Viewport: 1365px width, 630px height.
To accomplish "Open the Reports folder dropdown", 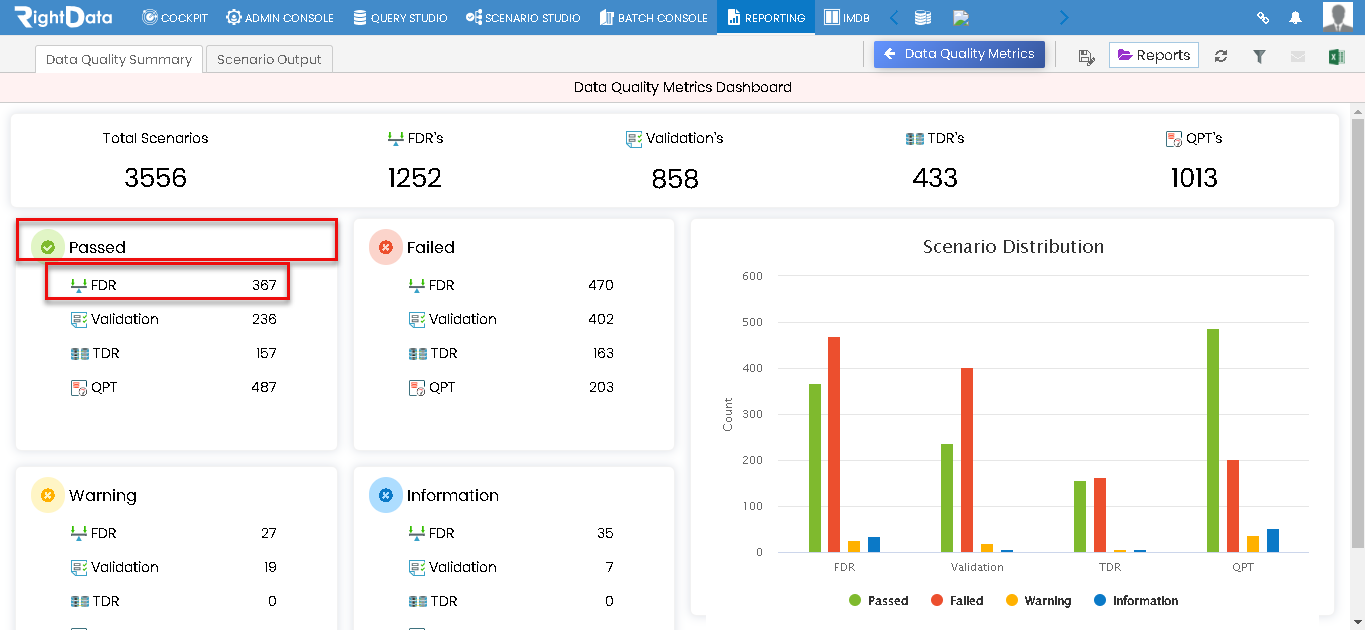I will [1154, 55].
